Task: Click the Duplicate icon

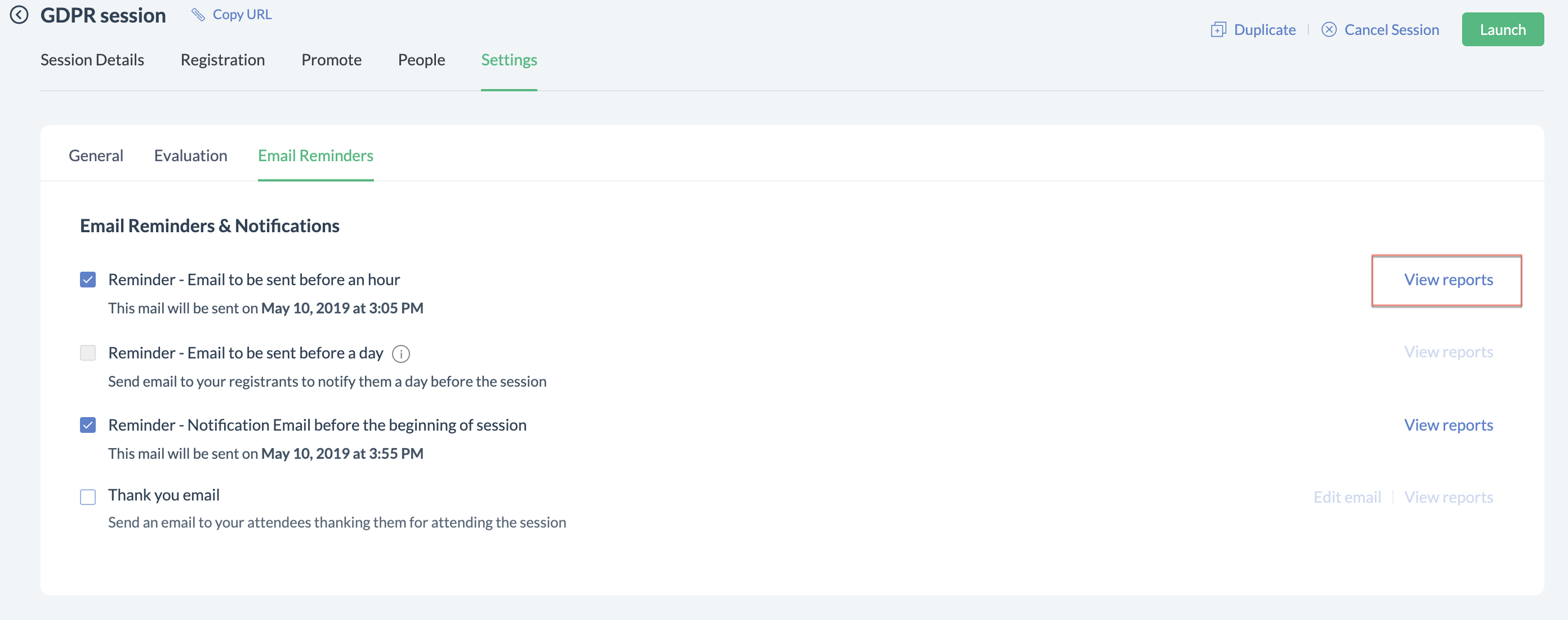Action: [x=1218, y=29]
